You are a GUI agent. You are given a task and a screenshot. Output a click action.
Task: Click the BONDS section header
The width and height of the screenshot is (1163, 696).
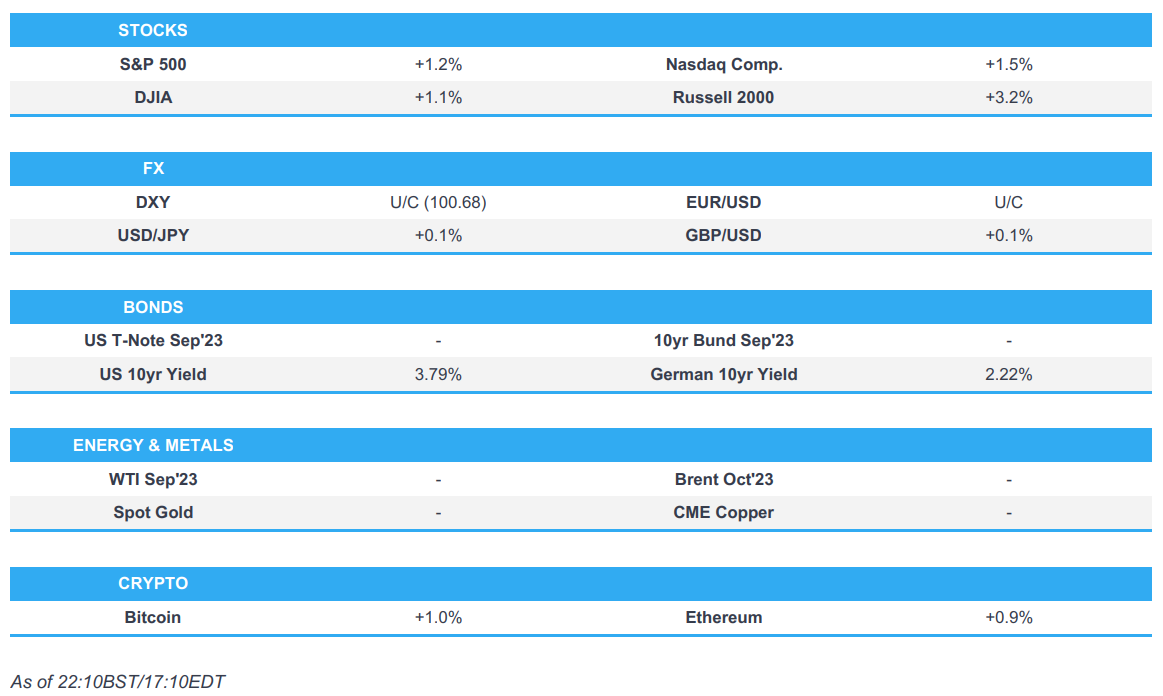(x=153, y=307)
